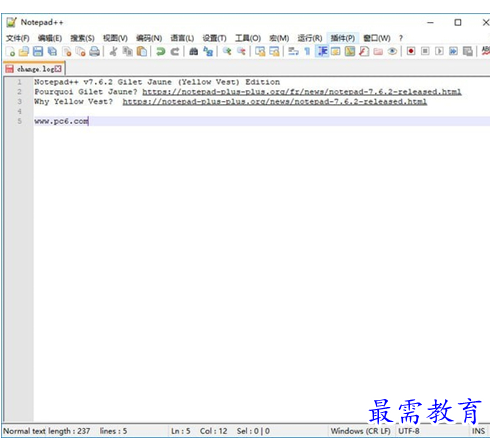Open the Replace dialog icon
This screenshot has height=443, width=490.
pyautogui.click(x=208, y=51)
